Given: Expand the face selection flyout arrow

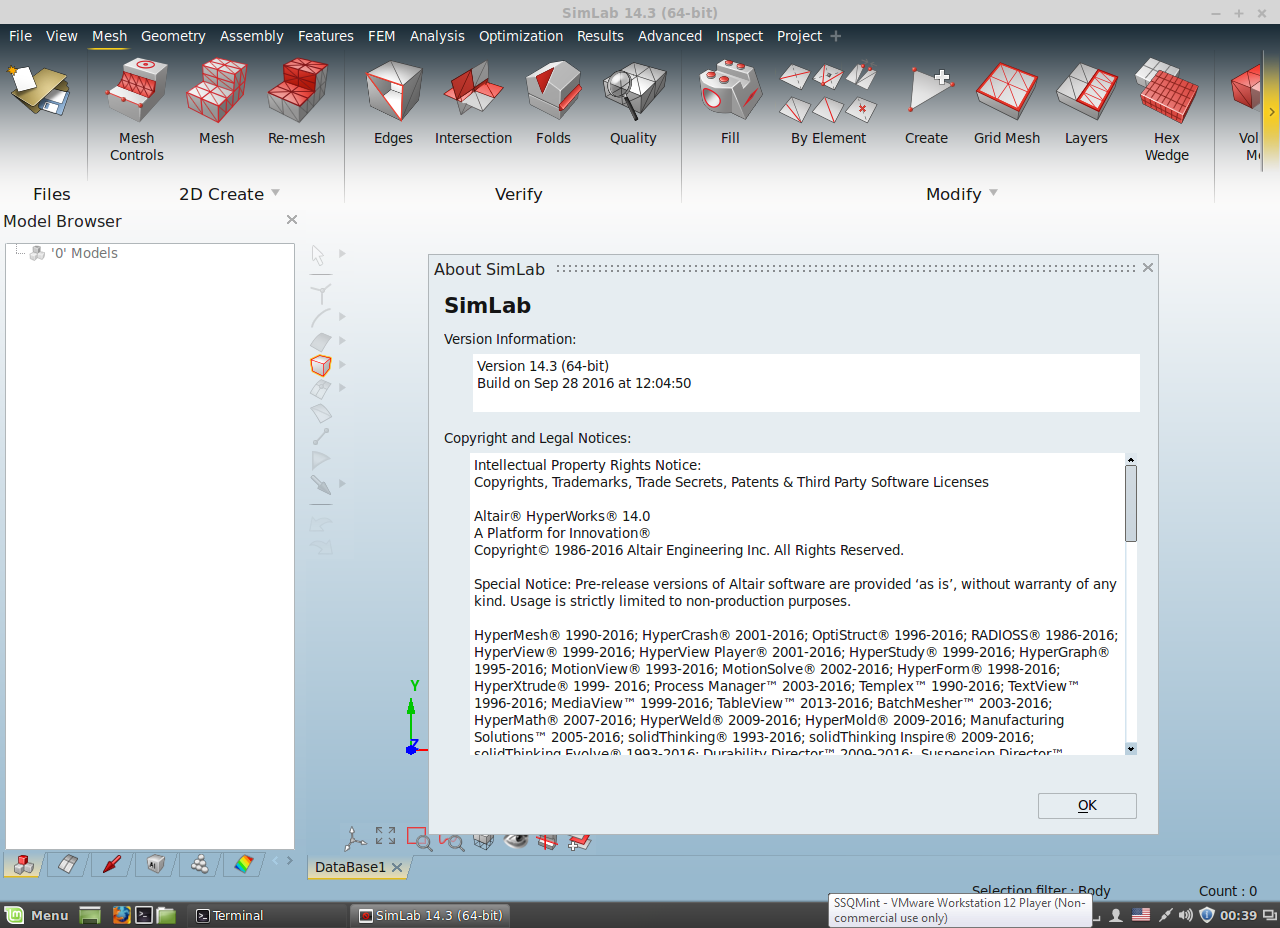Looking at the screenshot, I should pos(342,342).
